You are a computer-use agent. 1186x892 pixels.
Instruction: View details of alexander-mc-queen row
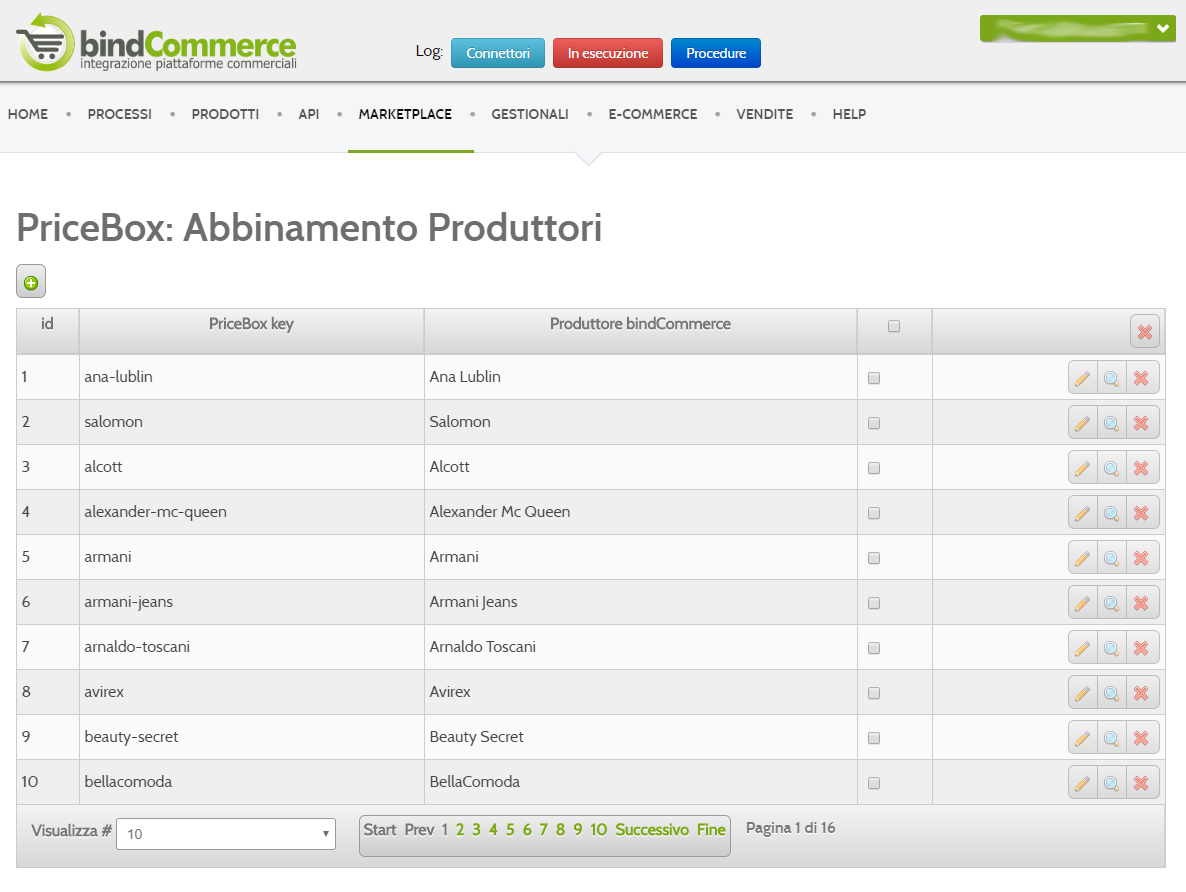[1111, 512]
